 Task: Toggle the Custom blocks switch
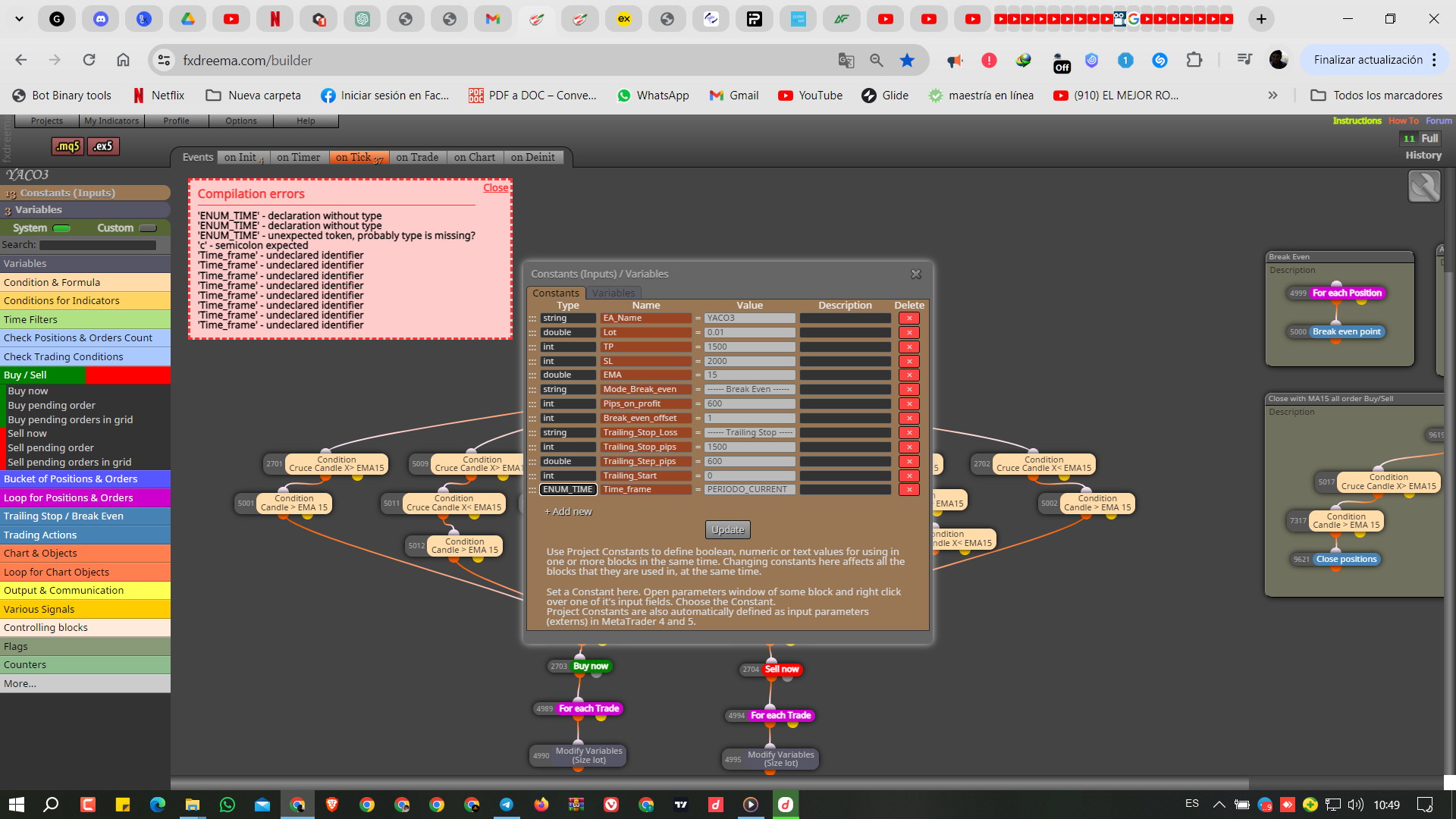pyautogui.click(x=148, y=228)
